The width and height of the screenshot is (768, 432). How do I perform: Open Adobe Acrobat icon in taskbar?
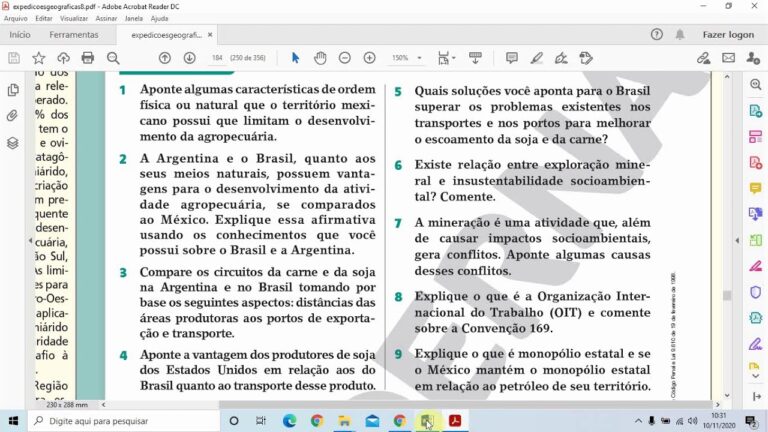455,421
